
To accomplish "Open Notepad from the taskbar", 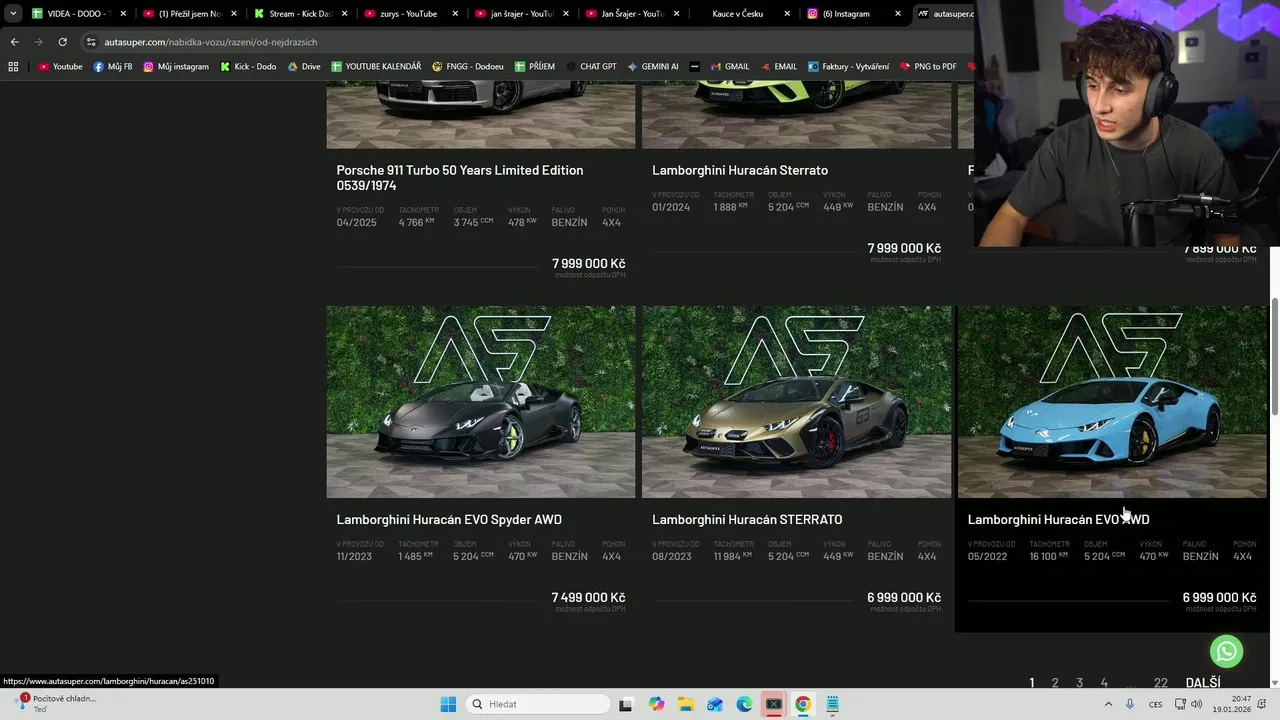I will [832, 704].
